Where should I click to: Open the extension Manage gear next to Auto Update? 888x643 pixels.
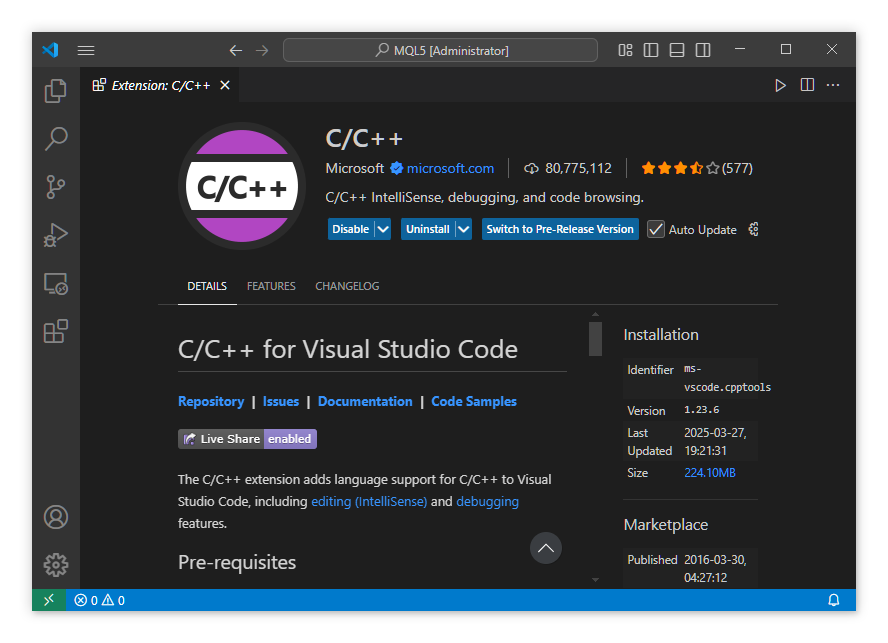[x=753, y=229]
